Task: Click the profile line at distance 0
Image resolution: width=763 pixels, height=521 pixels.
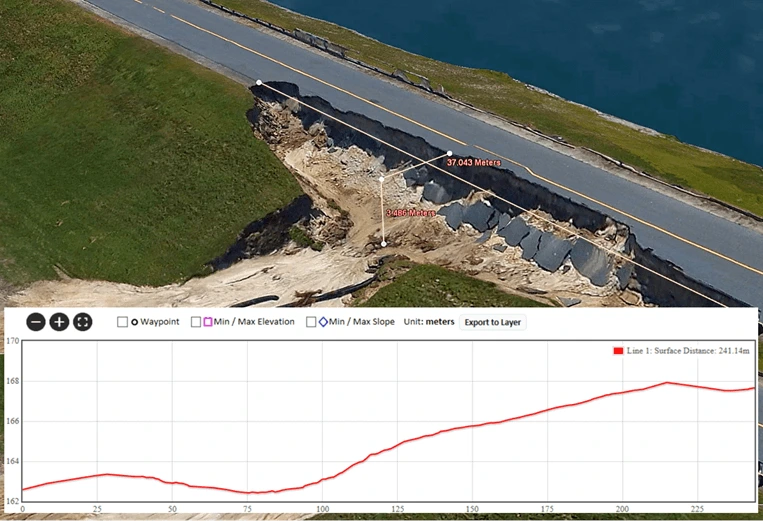Action: pos(23,489)
